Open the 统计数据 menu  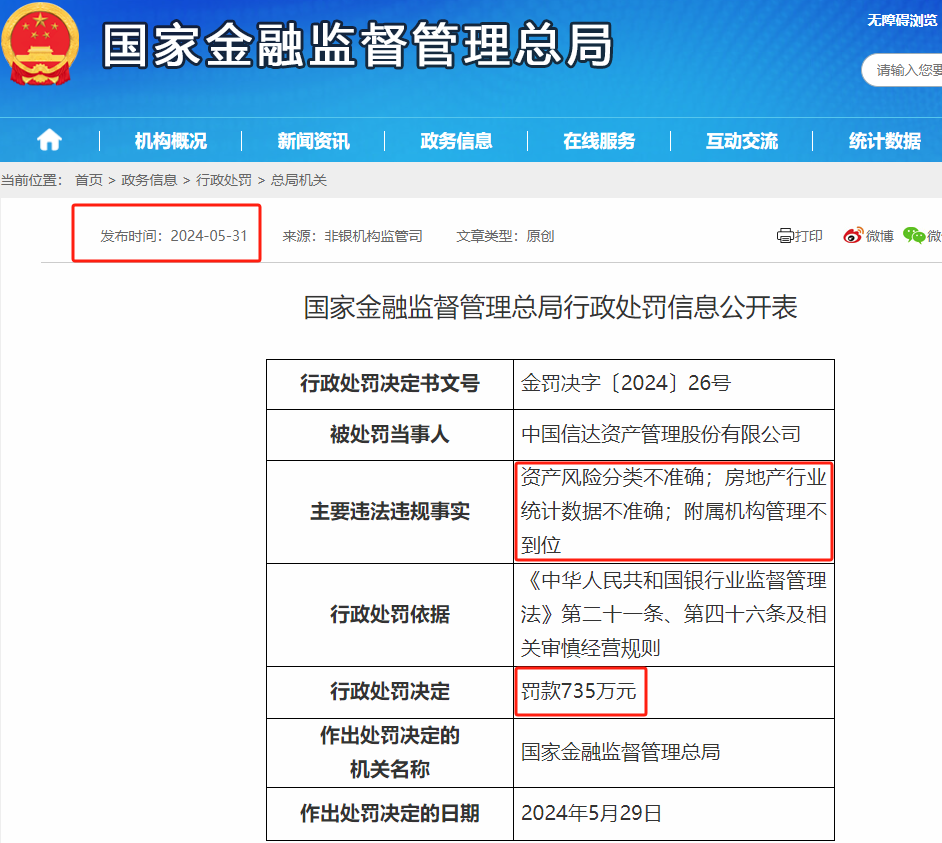884,140
